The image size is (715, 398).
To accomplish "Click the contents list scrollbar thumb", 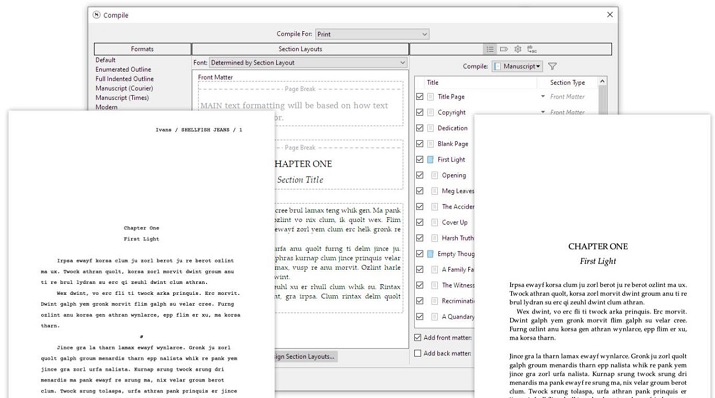I will pos(602,100).
